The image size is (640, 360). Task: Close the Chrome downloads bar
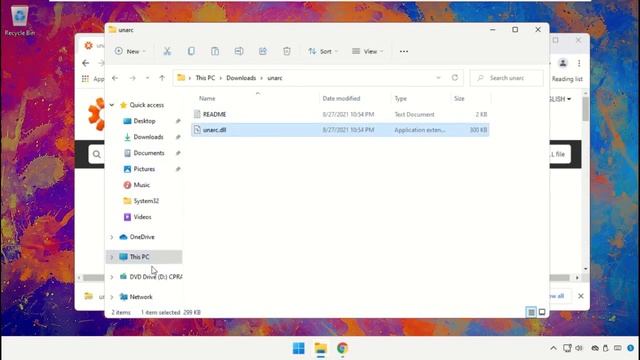tap(580, 296)
